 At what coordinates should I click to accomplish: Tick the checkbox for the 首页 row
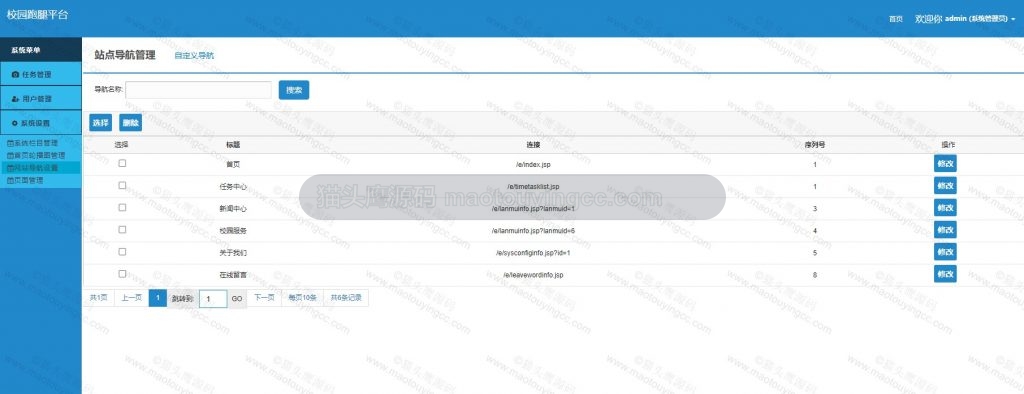pyautogui.click(x=122, y=163)
